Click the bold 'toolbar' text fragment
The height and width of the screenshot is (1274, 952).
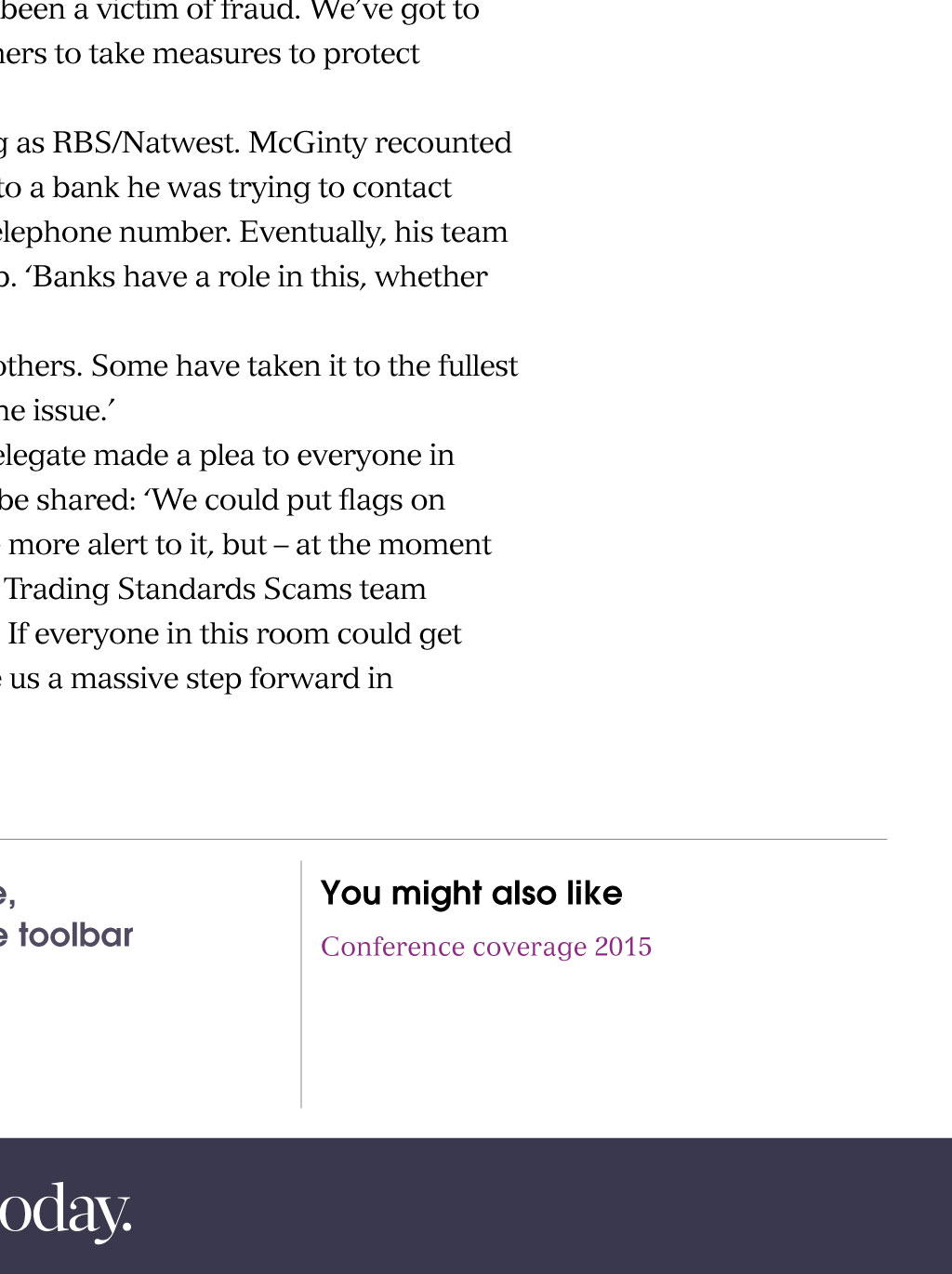(76, 935)
